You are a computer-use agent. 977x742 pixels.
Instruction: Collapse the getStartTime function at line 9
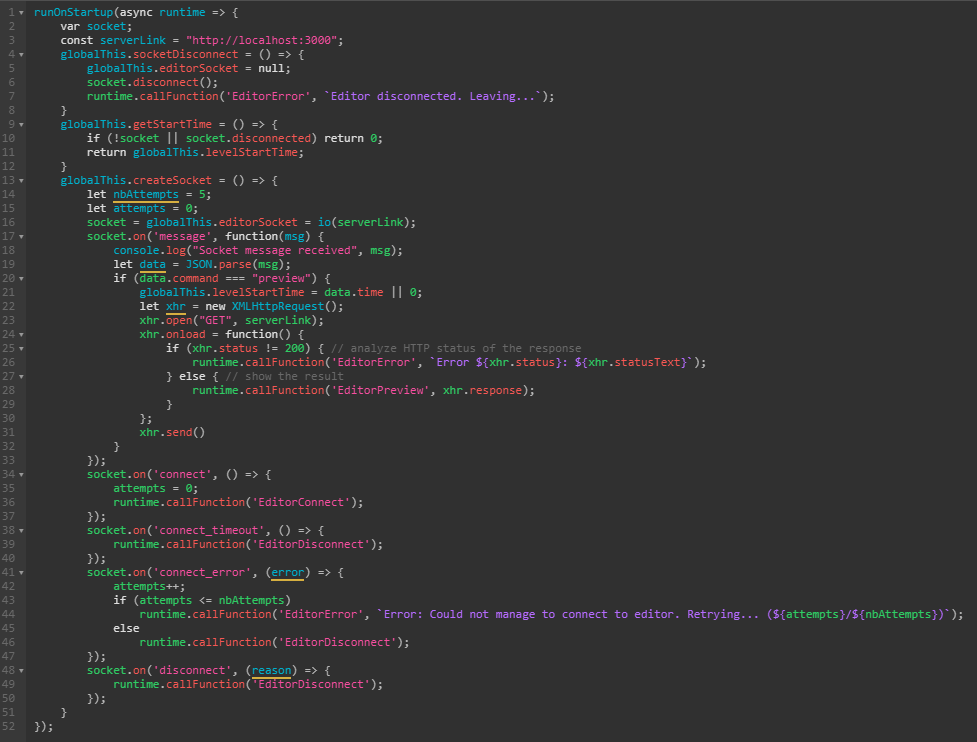(x=22, y=125)
